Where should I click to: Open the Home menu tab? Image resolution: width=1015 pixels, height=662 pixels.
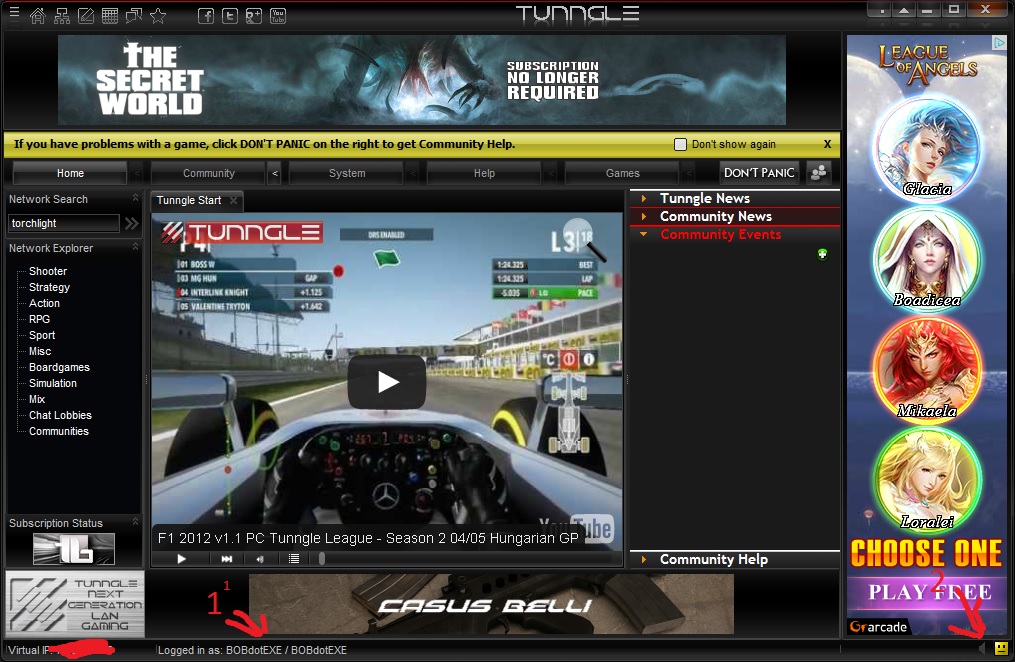(70, 173)
